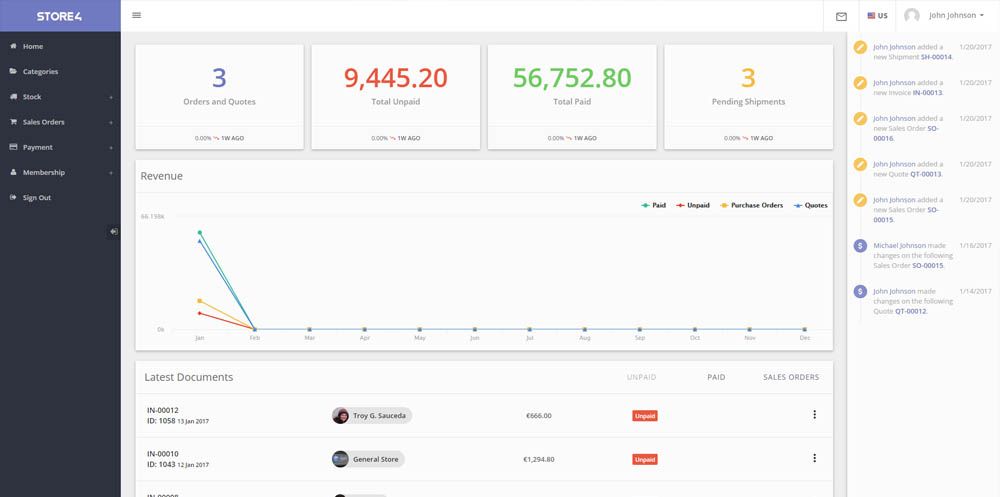The image size is (1000, 497).
Task: Open Invoice IN-00013 link
Action: pos(927,93)
